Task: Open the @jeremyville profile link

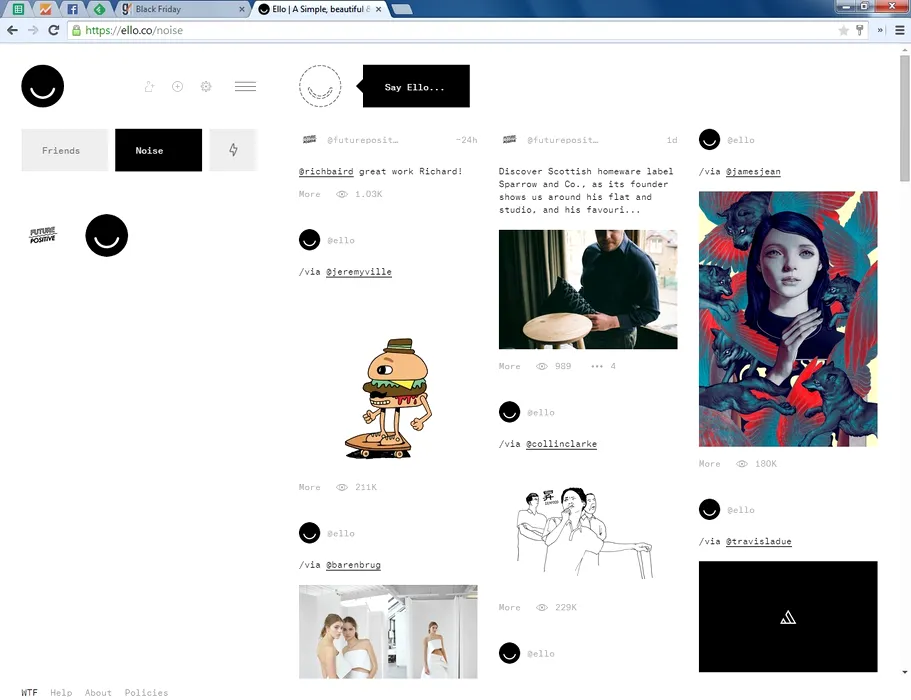Action: point(358,272)
